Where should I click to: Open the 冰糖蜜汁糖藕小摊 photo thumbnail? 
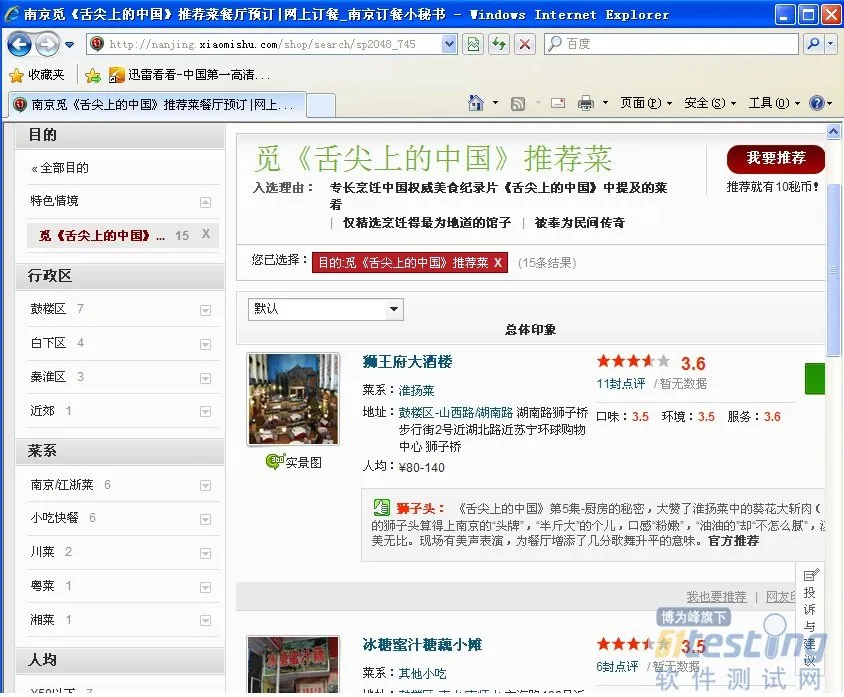tap(293, 664)
